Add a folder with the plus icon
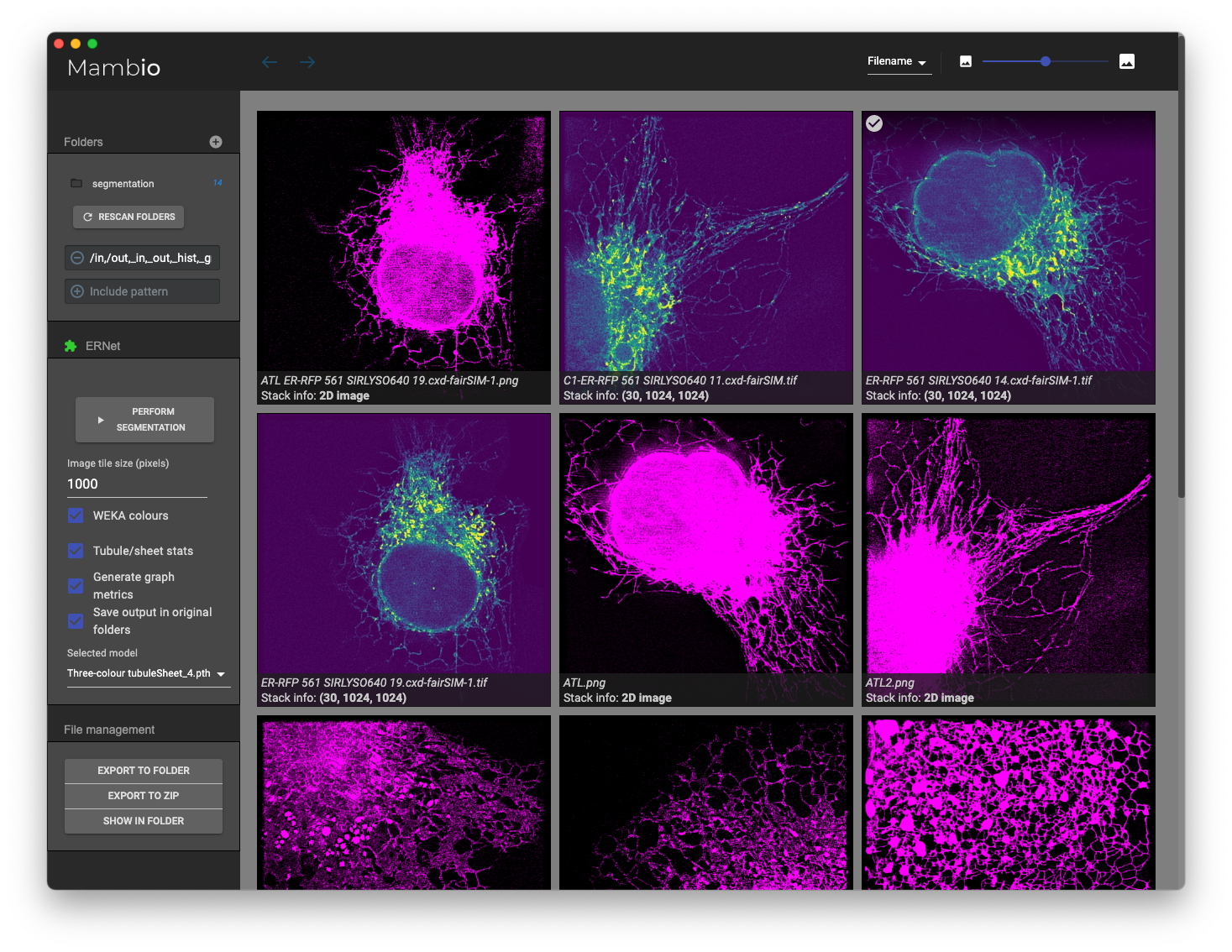The height and width of the screenshot is (952, 1232). pos(216,142)
